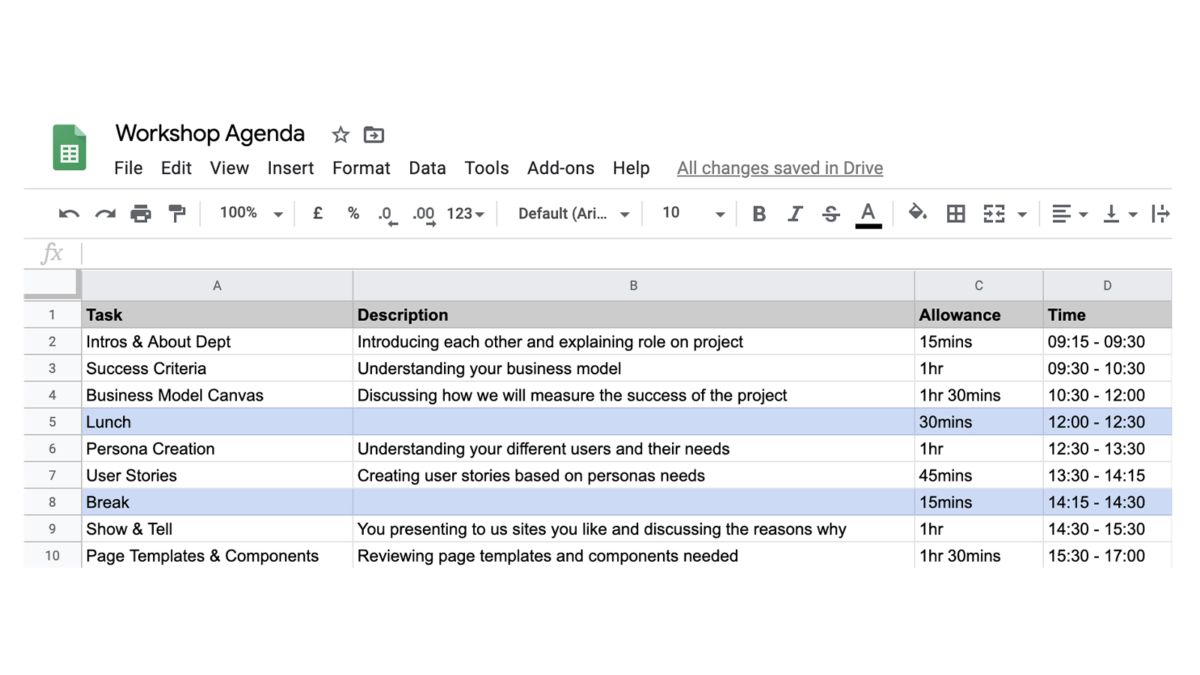Open the borders grid tool

[x=956, y=214]
